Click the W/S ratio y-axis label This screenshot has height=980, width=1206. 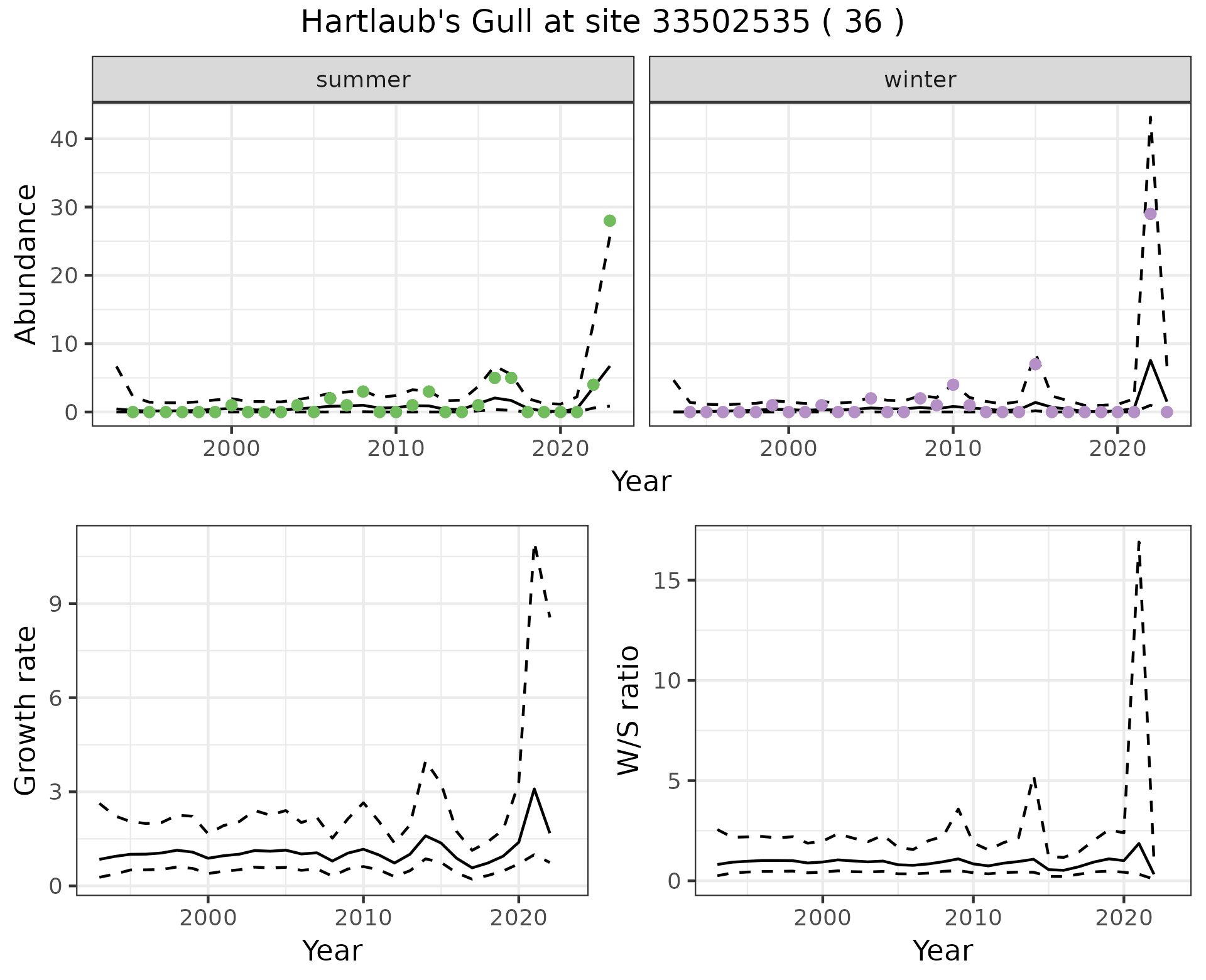point(628,710)
